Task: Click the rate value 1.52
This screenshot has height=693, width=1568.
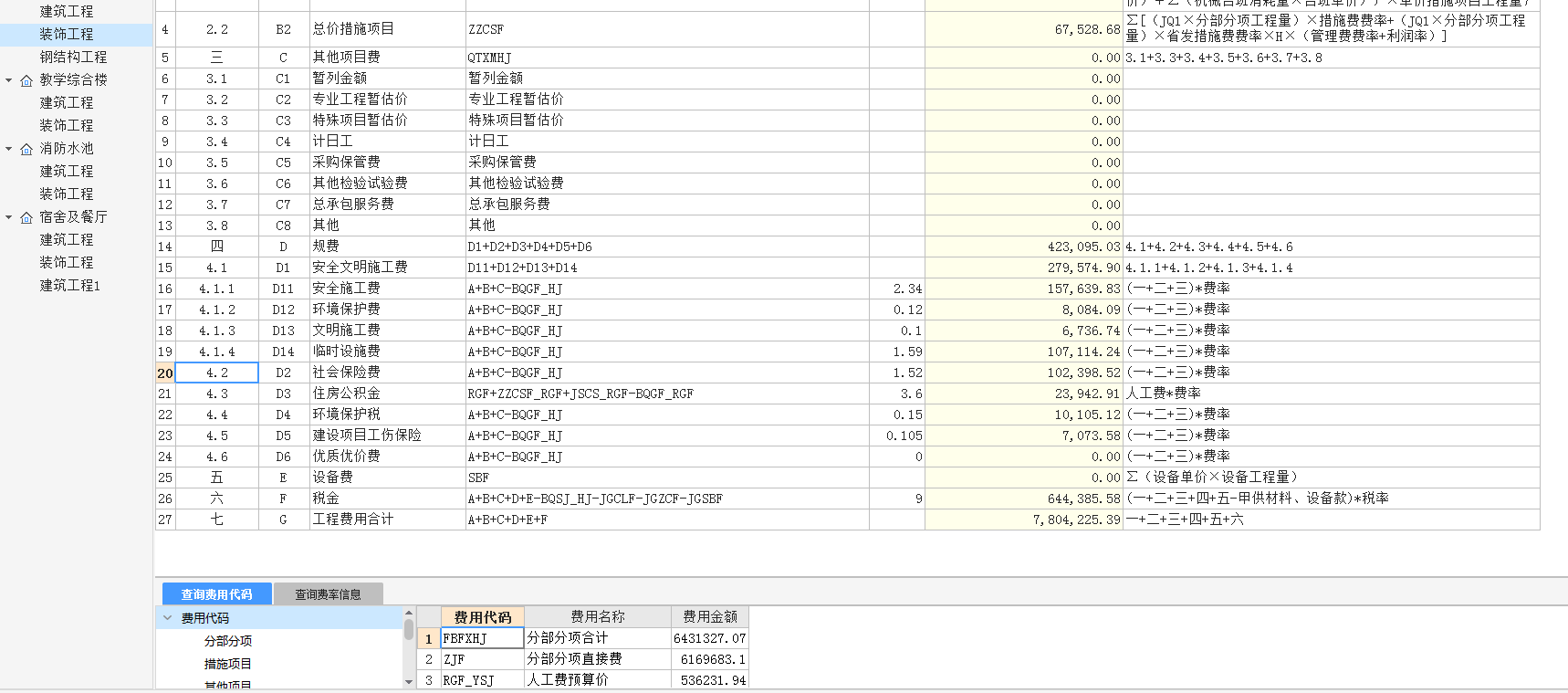Action: point(897,373)
